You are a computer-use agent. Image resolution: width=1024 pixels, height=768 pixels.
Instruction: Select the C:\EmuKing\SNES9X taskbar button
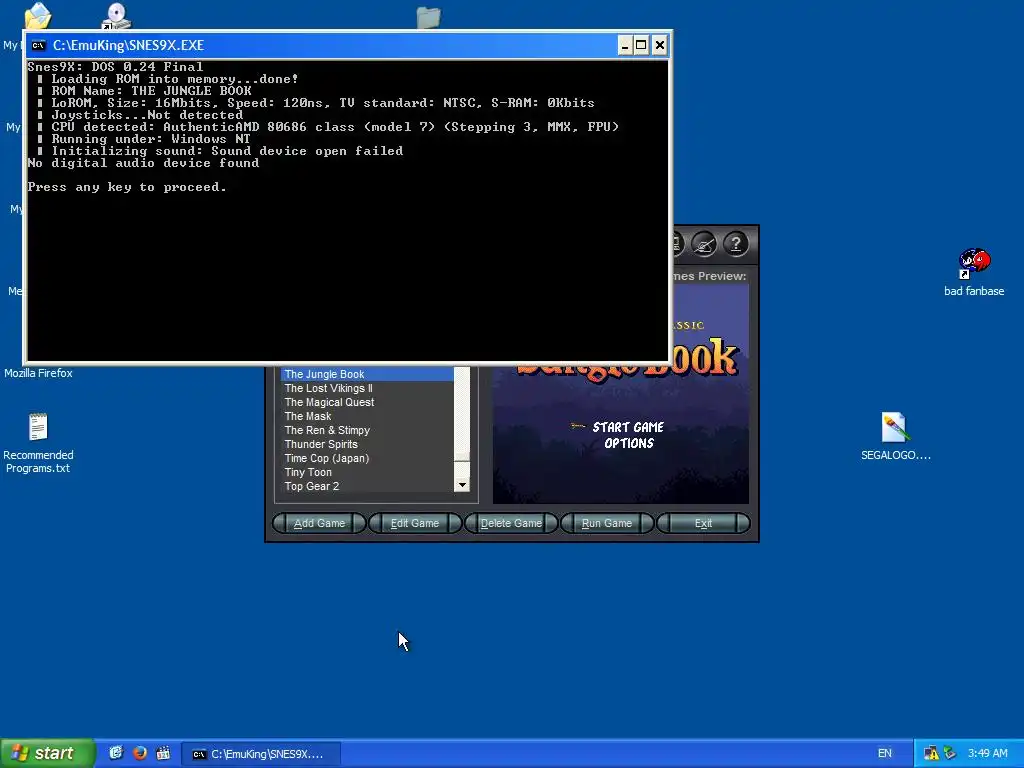click(x=261, y=754)
